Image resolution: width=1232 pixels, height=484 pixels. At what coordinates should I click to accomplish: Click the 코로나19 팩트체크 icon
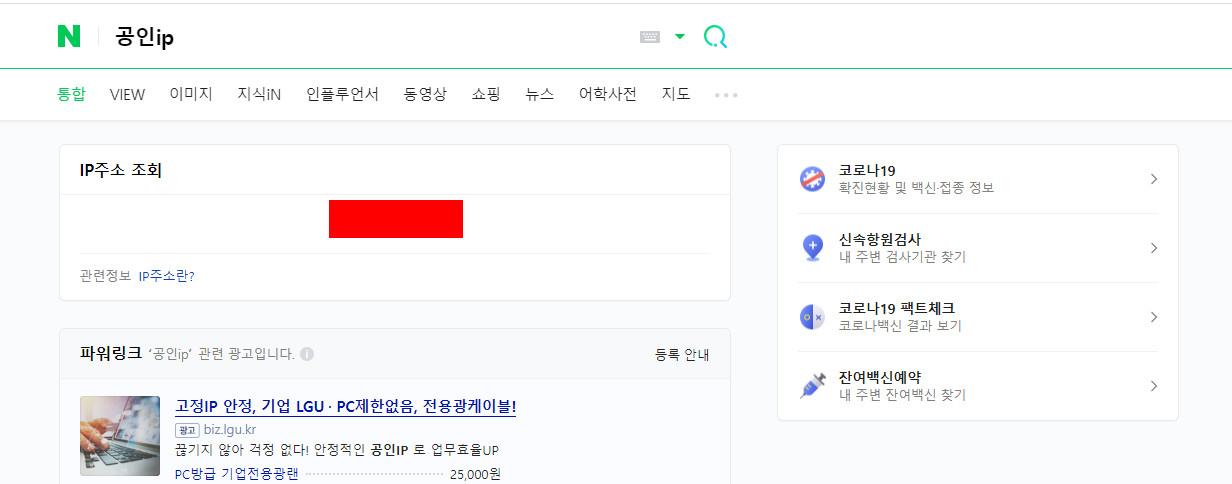tap(812, 317)
